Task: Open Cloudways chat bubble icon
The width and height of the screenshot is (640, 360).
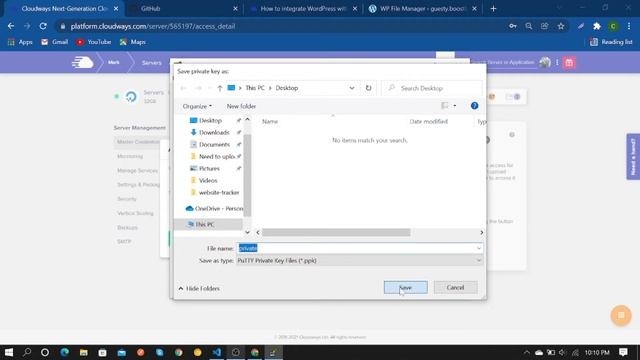Action: (x=621, y=315)
